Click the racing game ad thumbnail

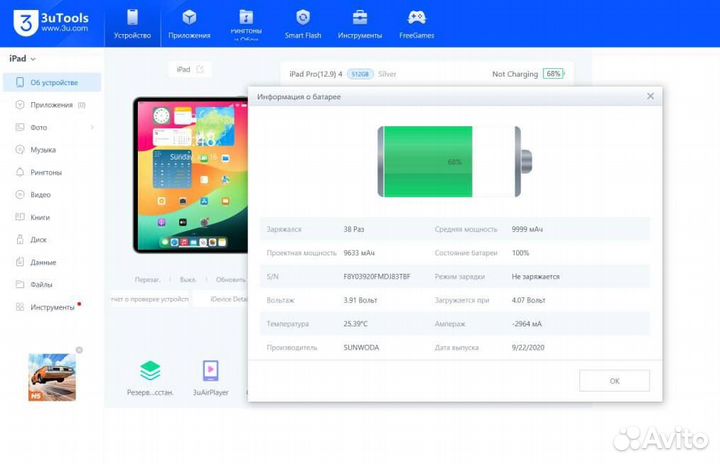(52, 377)
